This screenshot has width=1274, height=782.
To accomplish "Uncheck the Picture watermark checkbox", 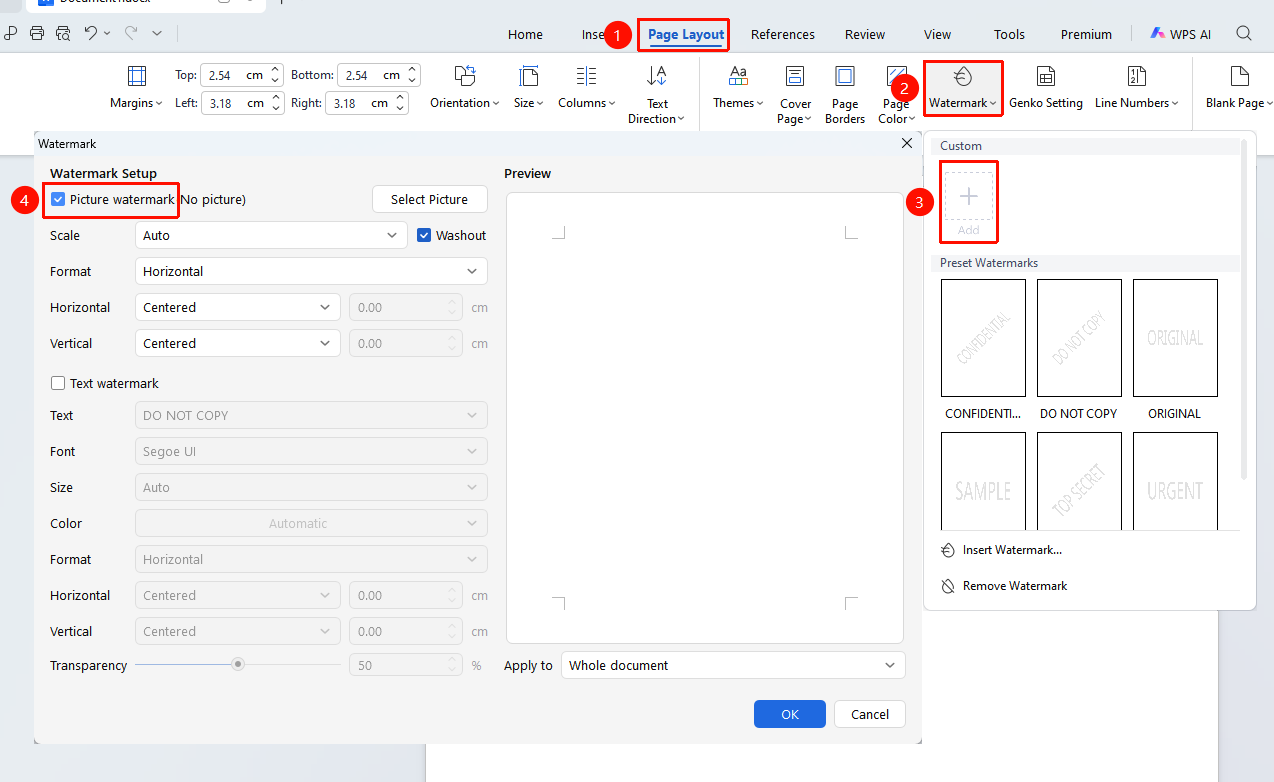I will click(x=58, y=200).
